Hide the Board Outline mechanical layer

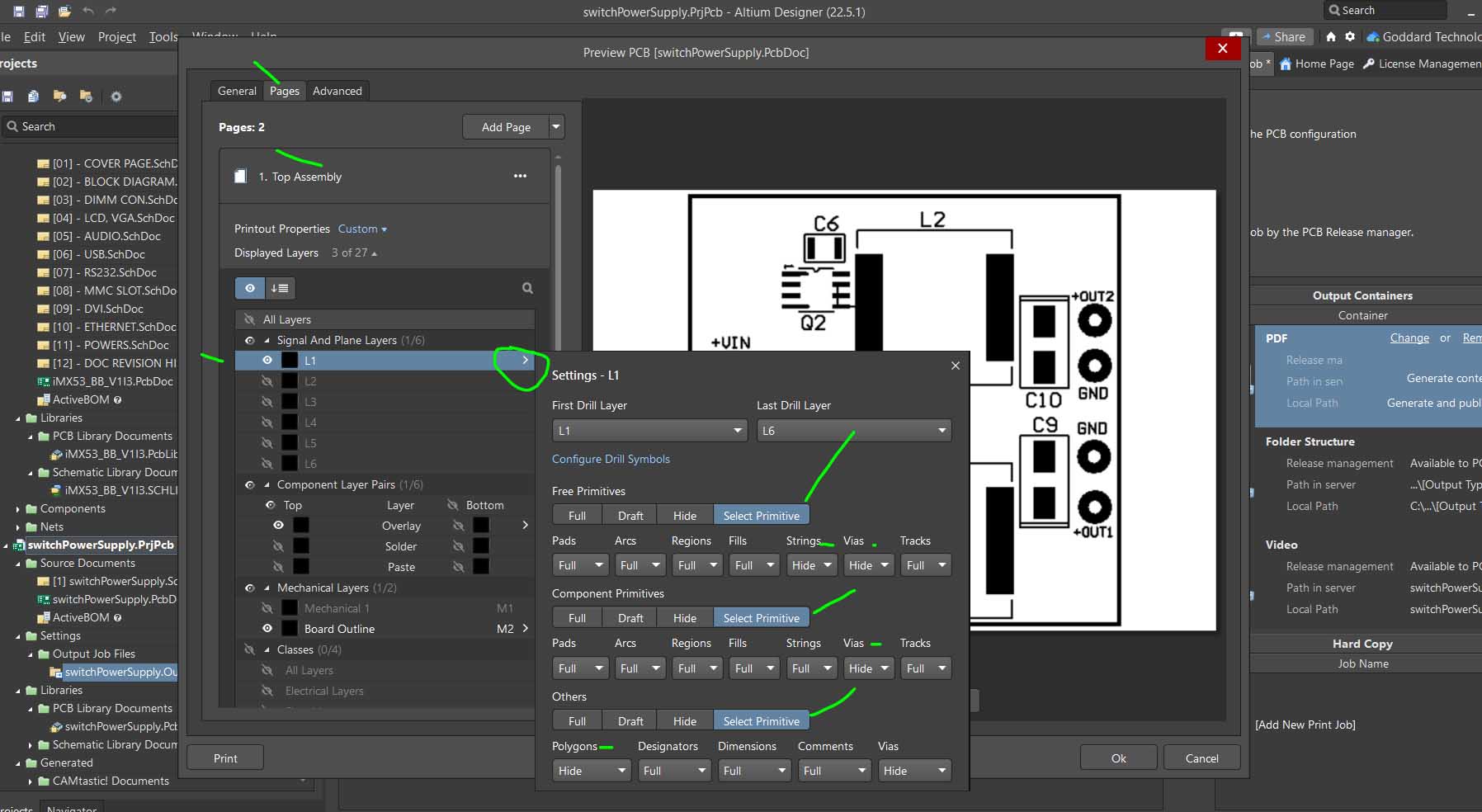pyautogui.click(x=267, y=629)
